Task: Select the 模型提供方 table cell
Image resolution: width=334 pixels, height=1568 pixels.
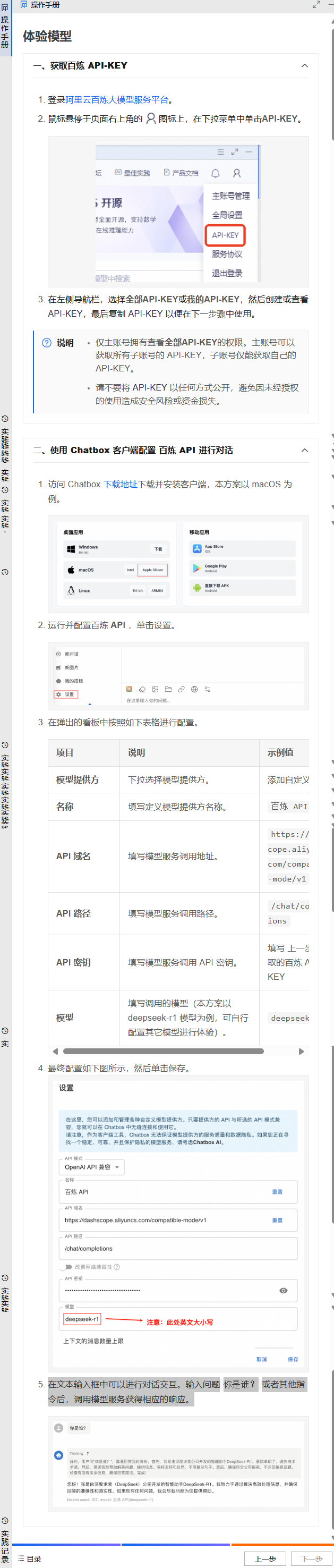Action: click(84, 779)
